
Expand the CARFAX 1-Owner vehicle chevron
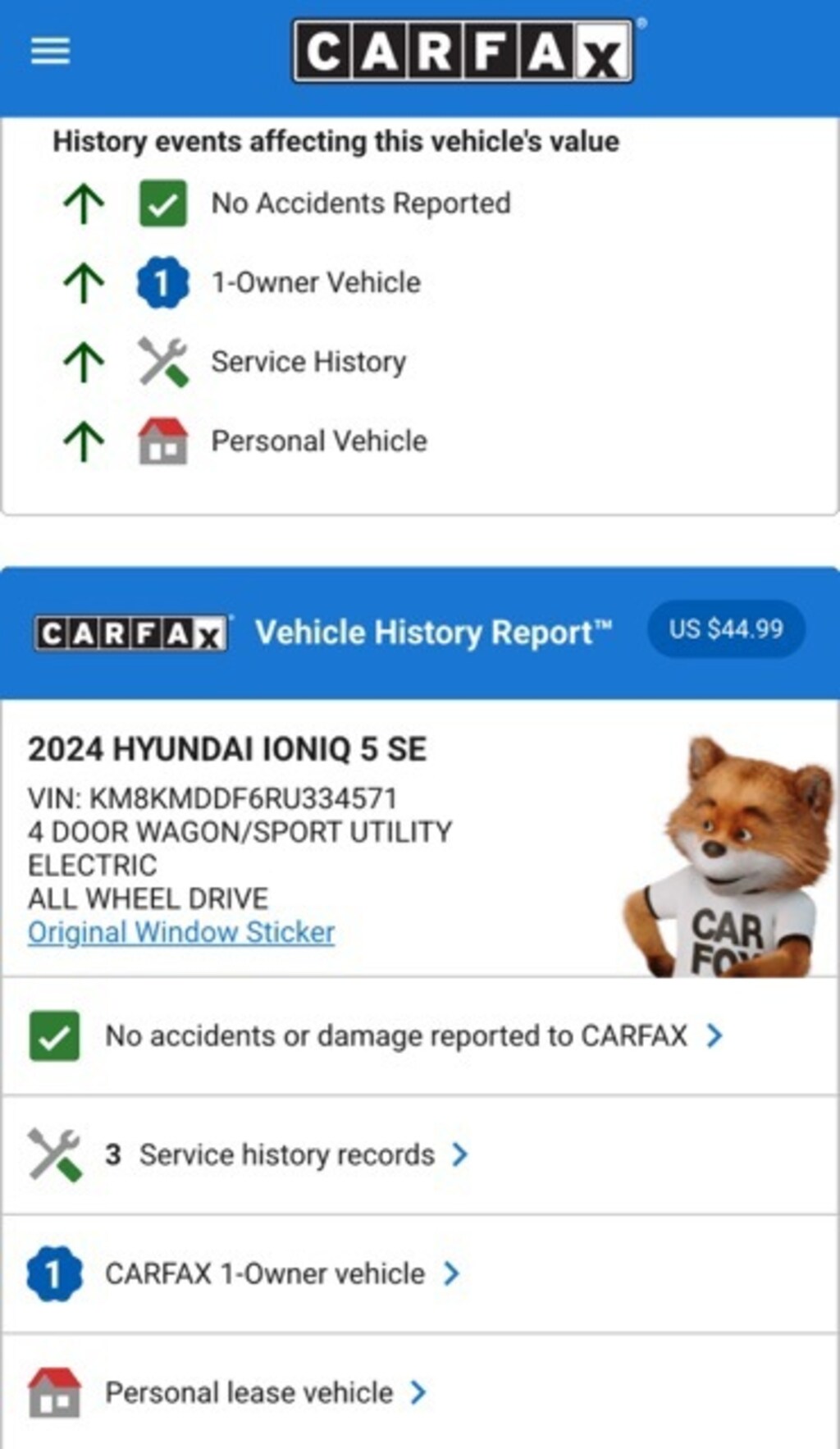[451, 1273]
